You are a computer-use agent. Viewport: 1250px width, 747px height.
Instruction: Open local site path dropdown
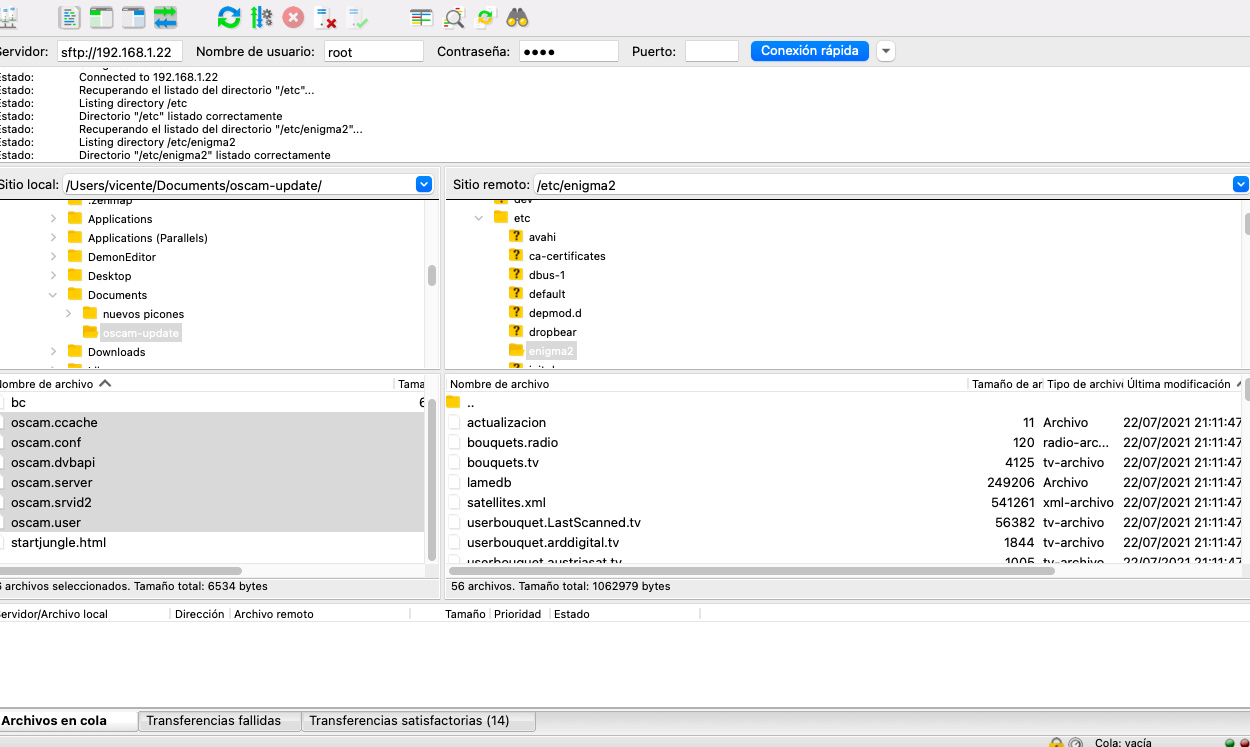[423, 184]
